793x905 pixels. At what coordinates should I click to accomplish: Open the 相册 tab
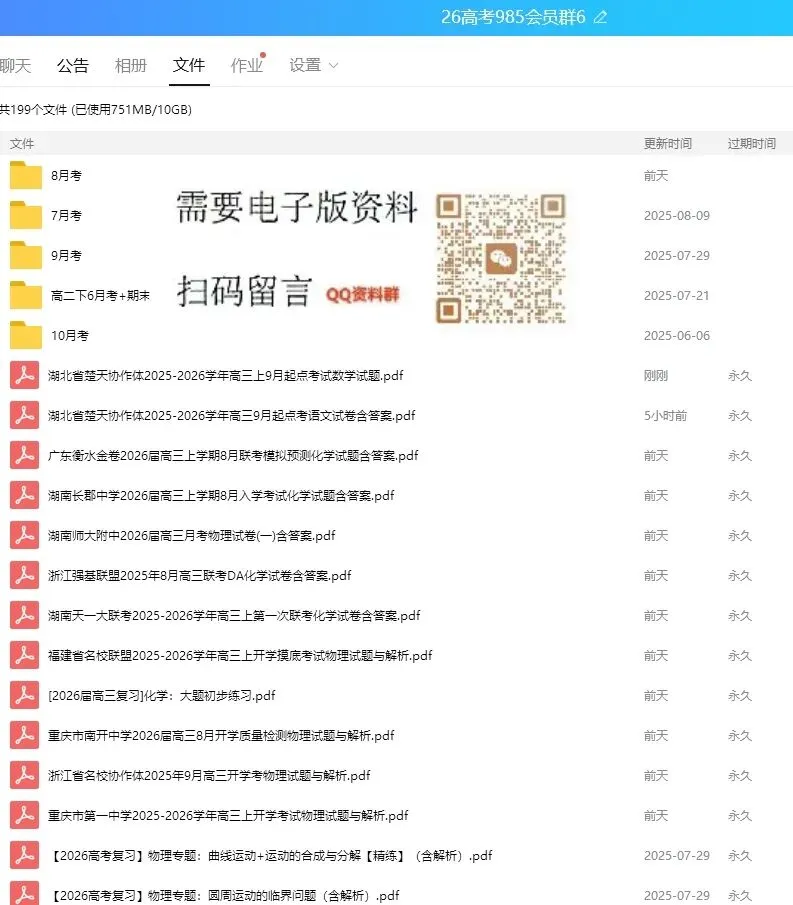pos(131,65)
